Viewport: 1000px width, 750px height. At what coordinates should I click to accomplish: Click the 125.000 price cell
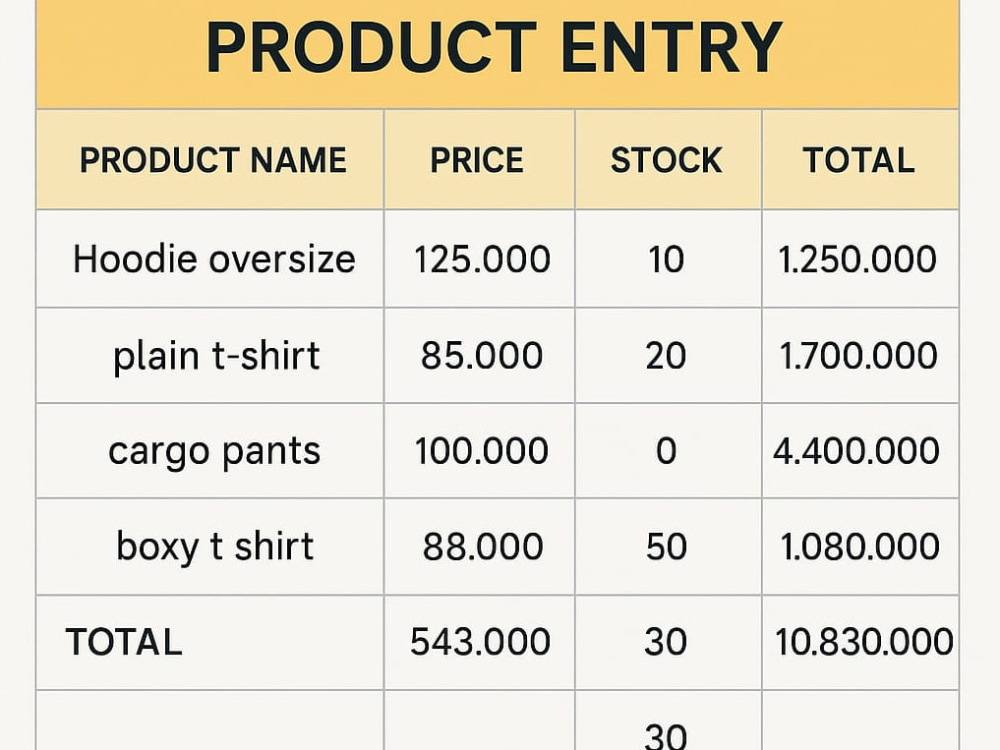point(479,259)
